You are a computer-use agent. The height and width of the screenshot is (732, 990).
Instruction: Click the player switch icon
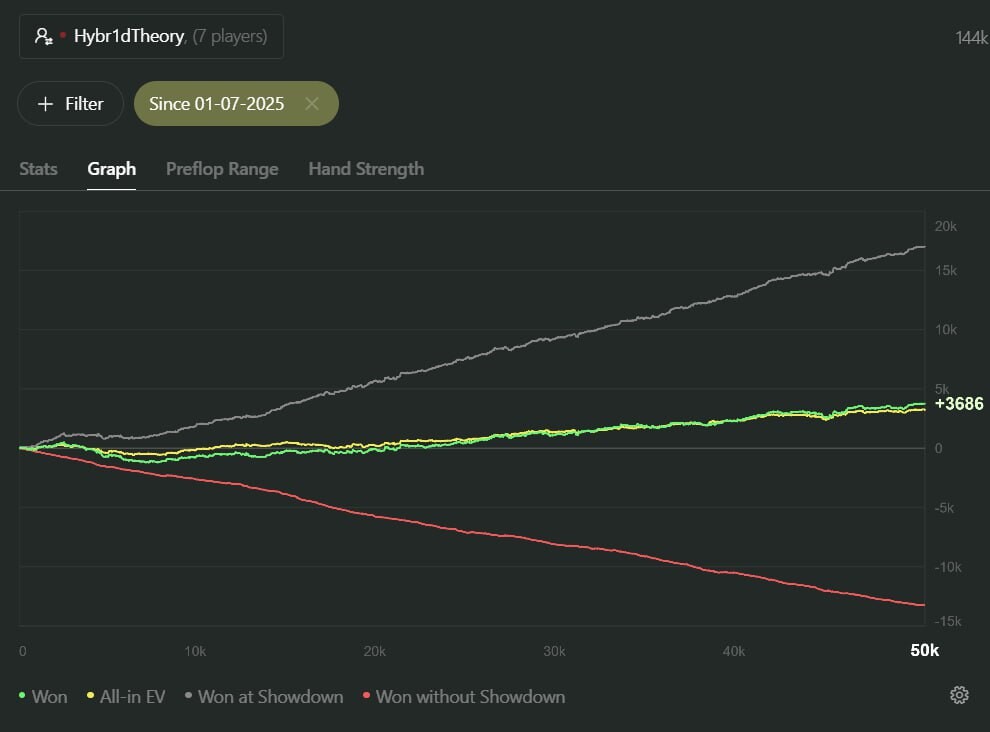pyautogui.click(x=43, y=37)
